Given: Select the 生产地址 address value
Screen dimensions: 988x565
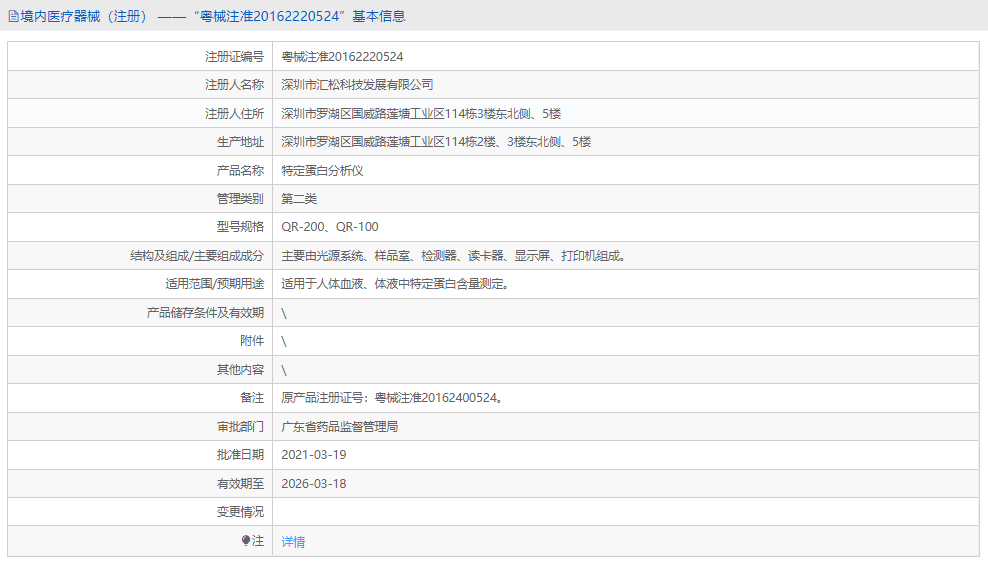Looking at the screenshot, I should tap(436, 142).
